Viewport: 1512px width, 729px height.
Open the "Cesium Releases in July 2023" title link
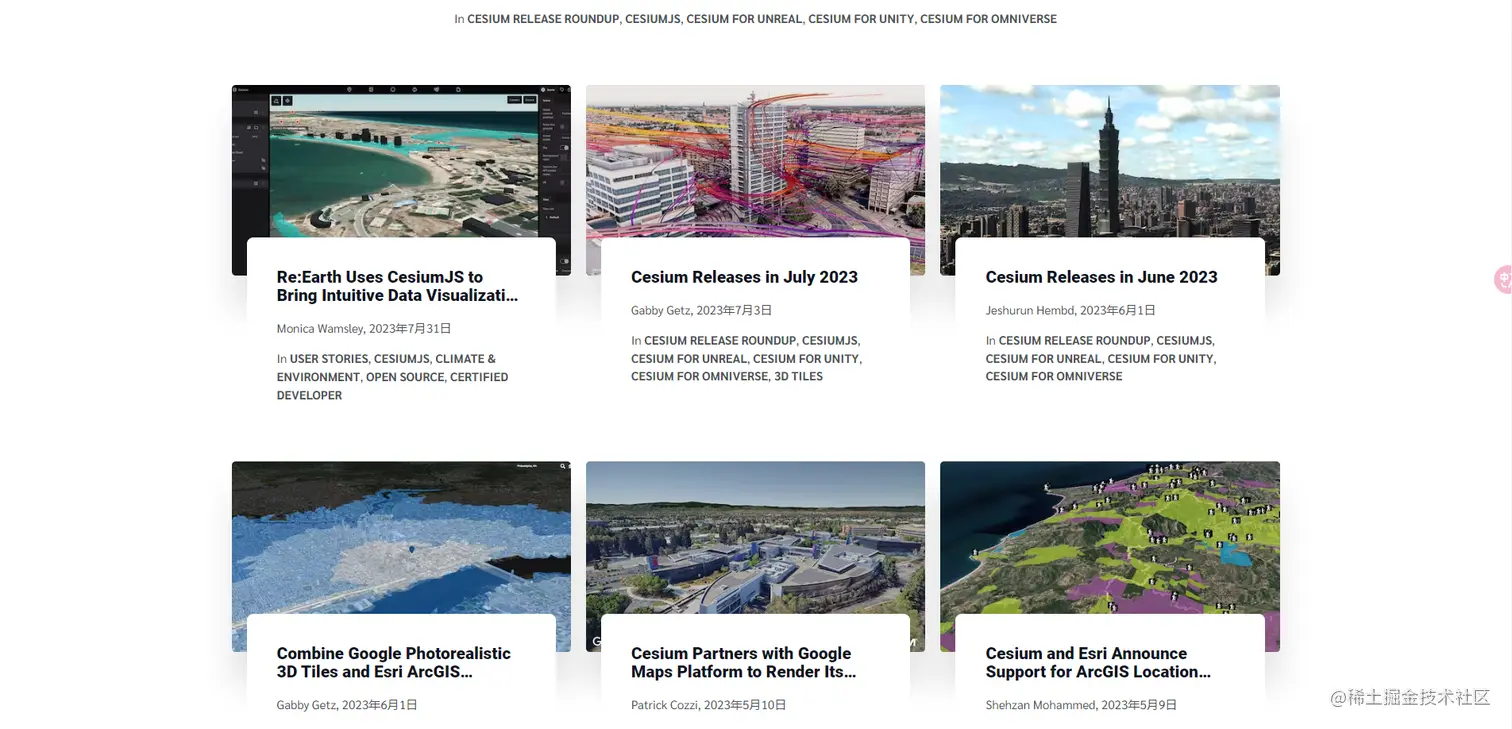[x=744, y=277]
